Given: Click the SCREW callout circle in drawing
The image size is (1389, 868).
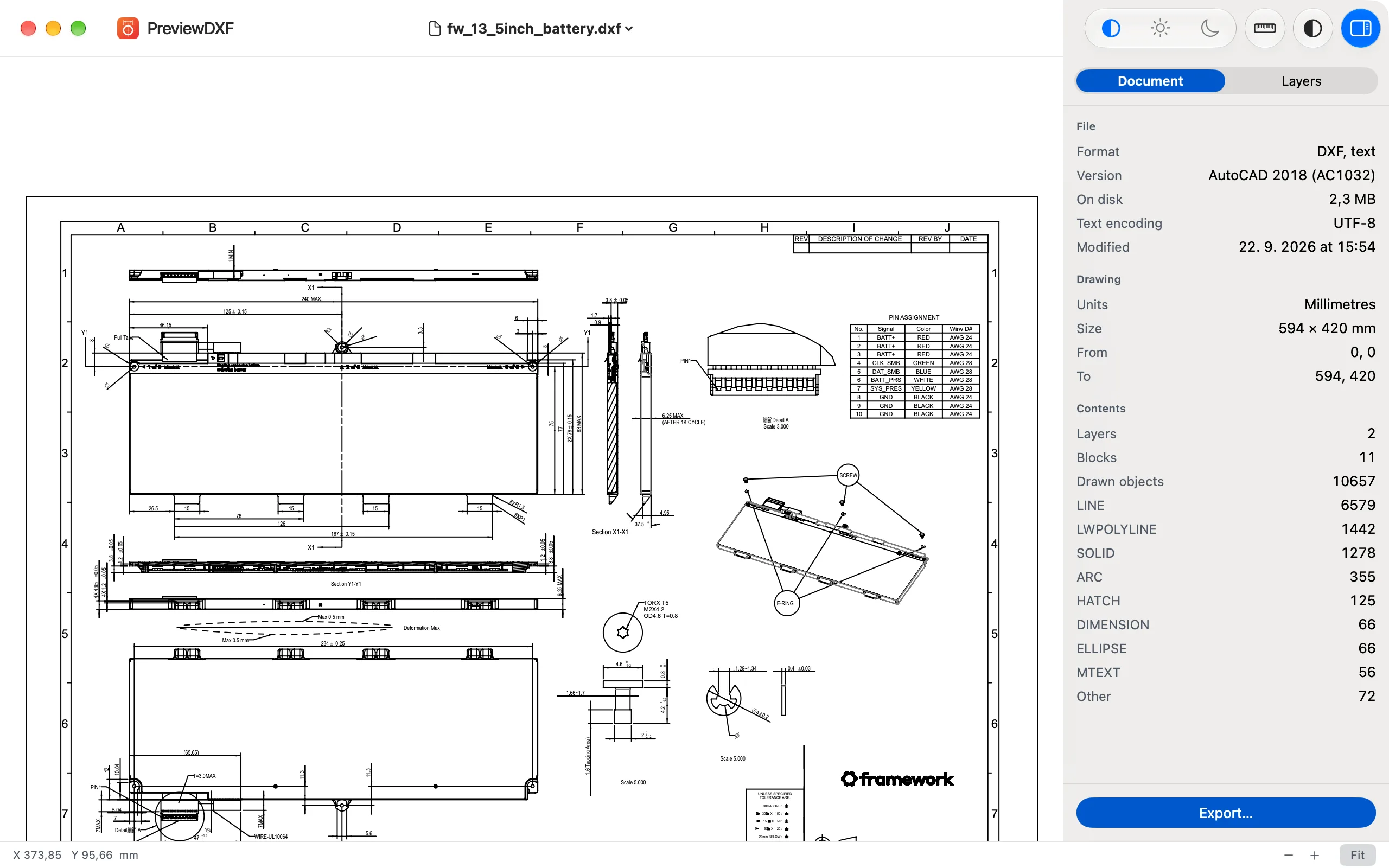Looking at the screenshot, I should coord(848,475).
